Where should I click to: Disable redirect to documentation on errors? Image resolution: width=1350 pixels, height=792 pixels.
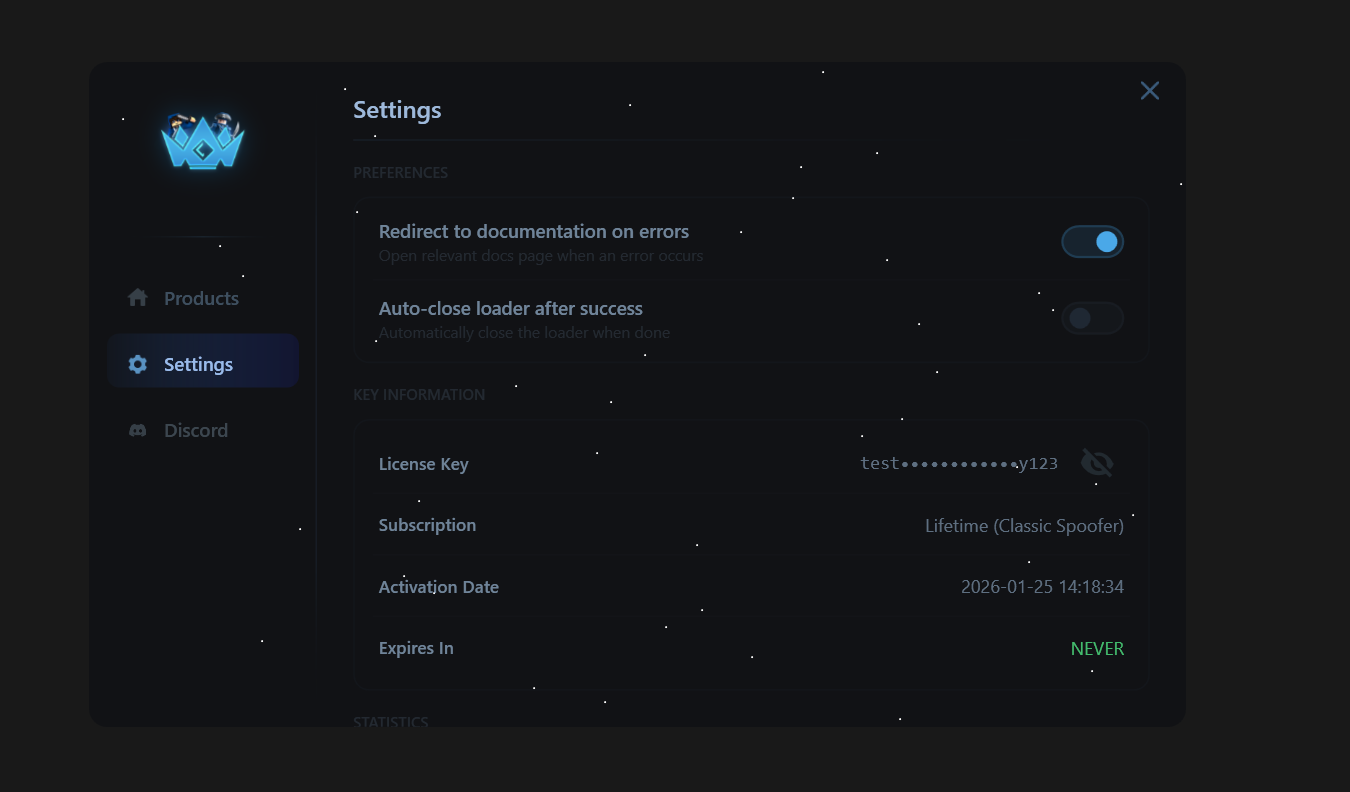point(1092,242)
